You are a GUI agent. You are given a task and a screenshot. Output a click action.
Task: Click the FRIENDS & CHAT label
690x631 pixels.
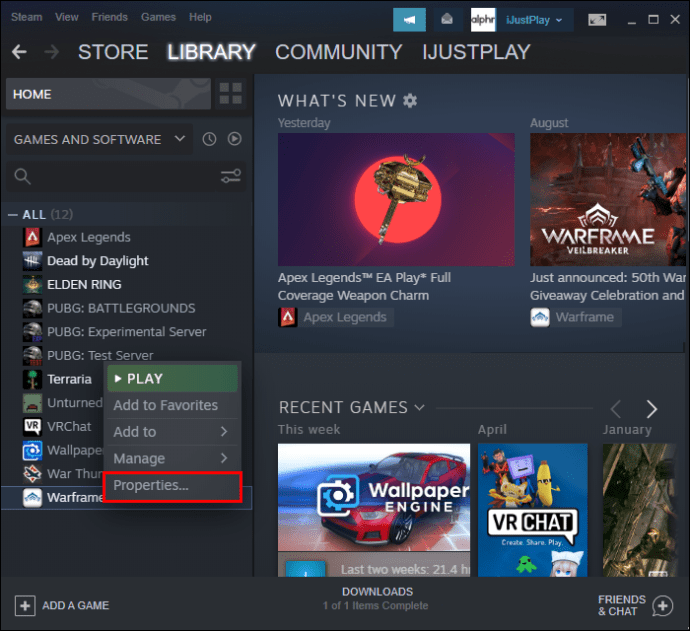[621, 605]
